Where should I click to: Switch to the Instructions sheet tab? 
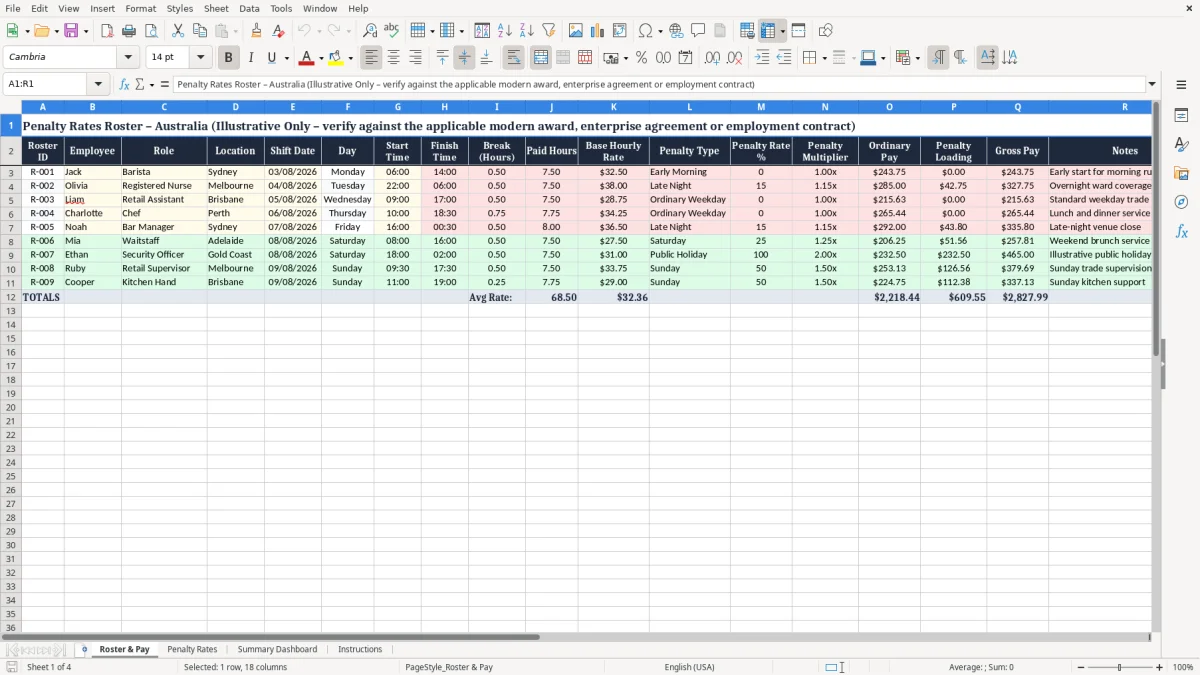tap(360, 649)
